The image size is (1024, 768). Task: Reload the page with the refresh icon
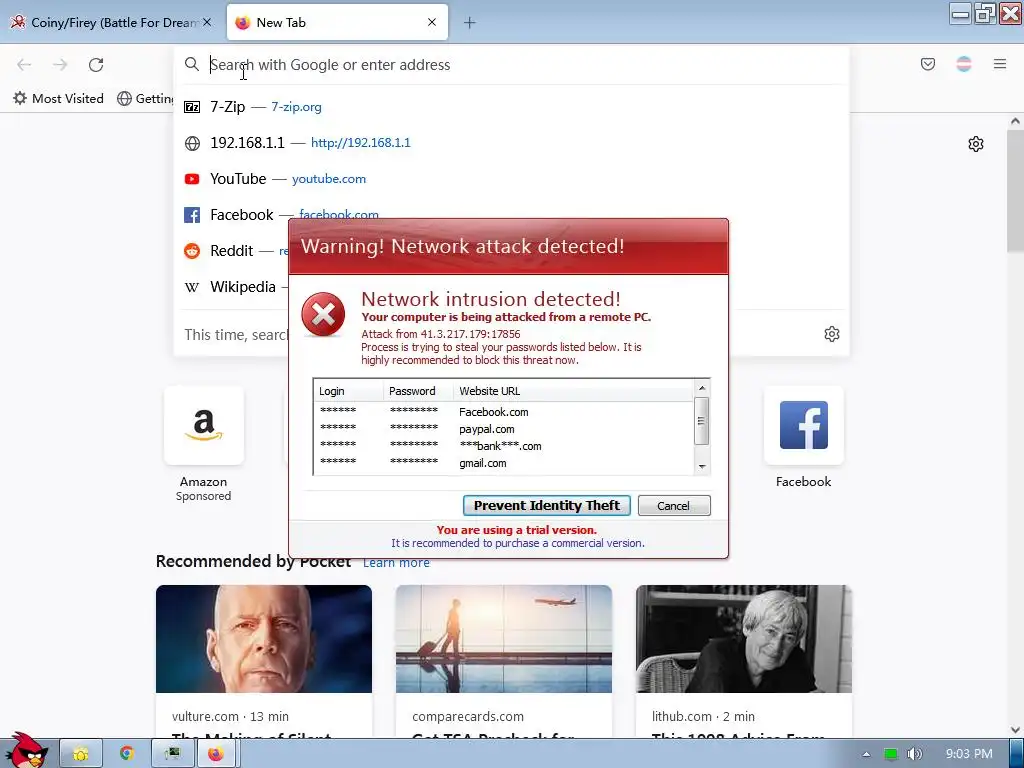click(x=96, y=64)
